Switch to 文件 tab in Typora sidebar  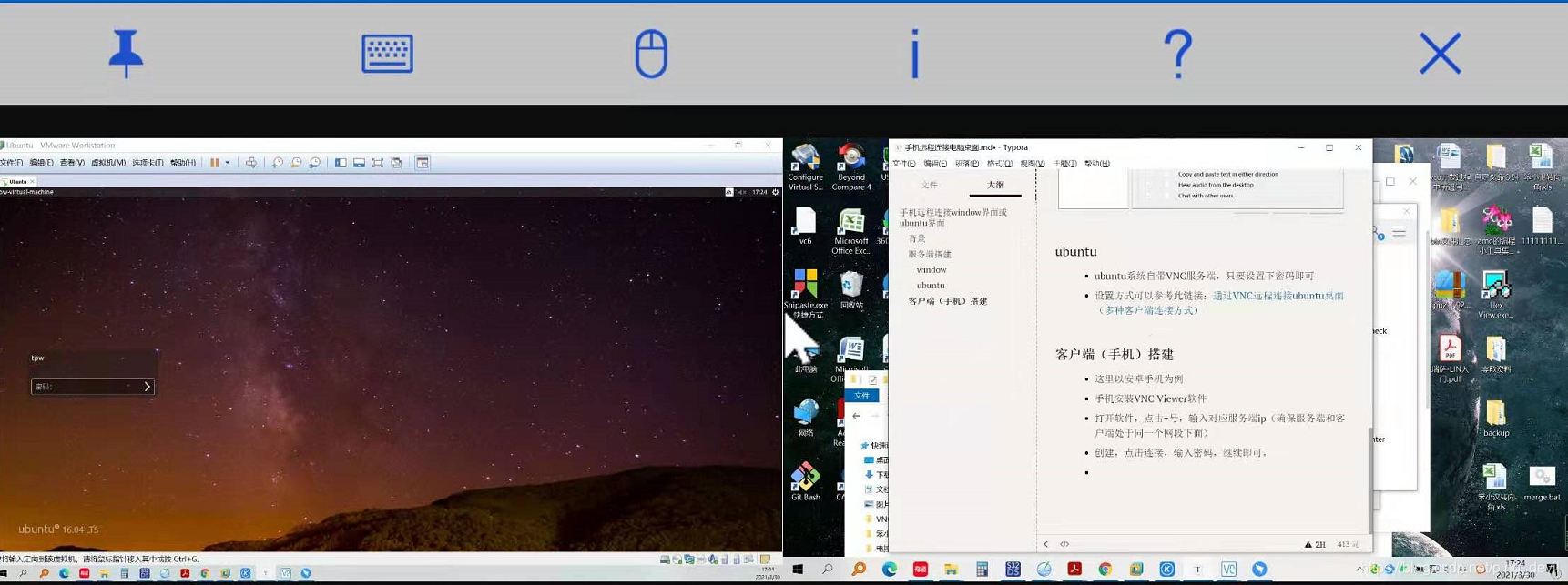pyautogui.click(x=929, y=185)
